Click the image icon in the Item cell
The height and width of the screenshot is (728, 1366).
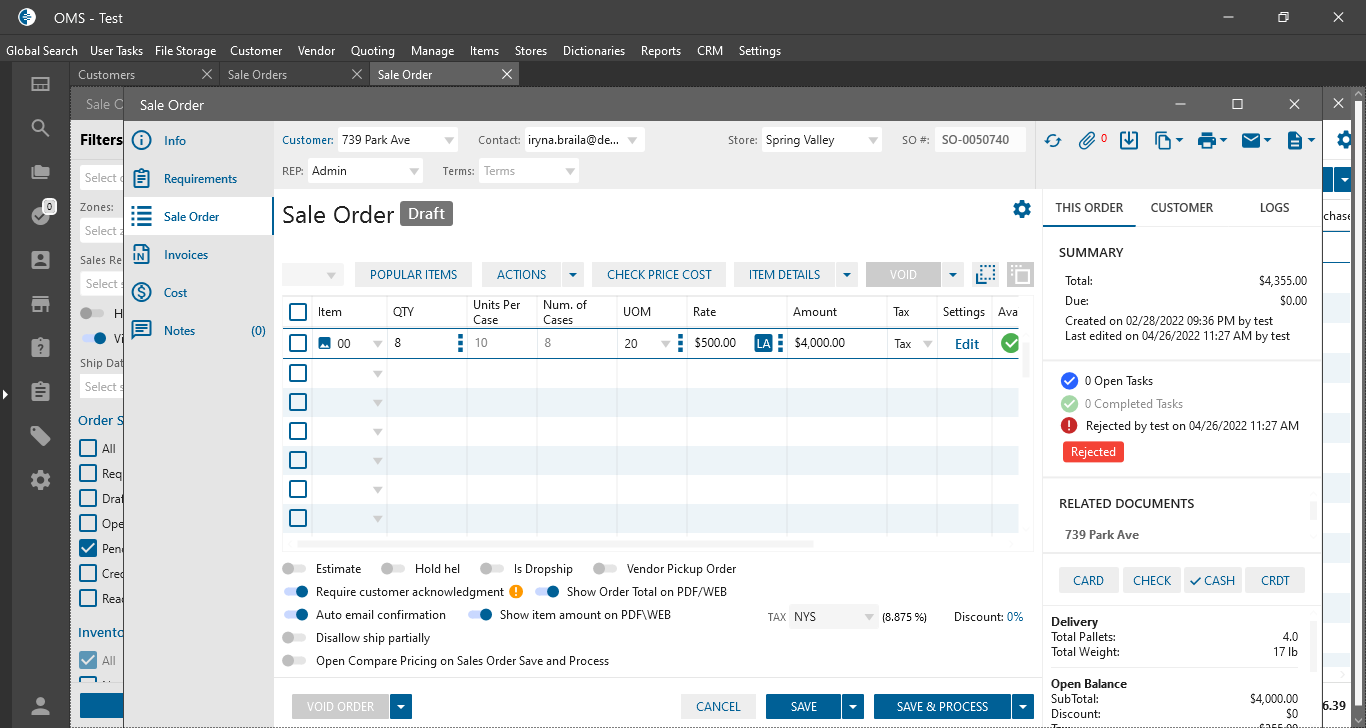[x=324, y=343]
